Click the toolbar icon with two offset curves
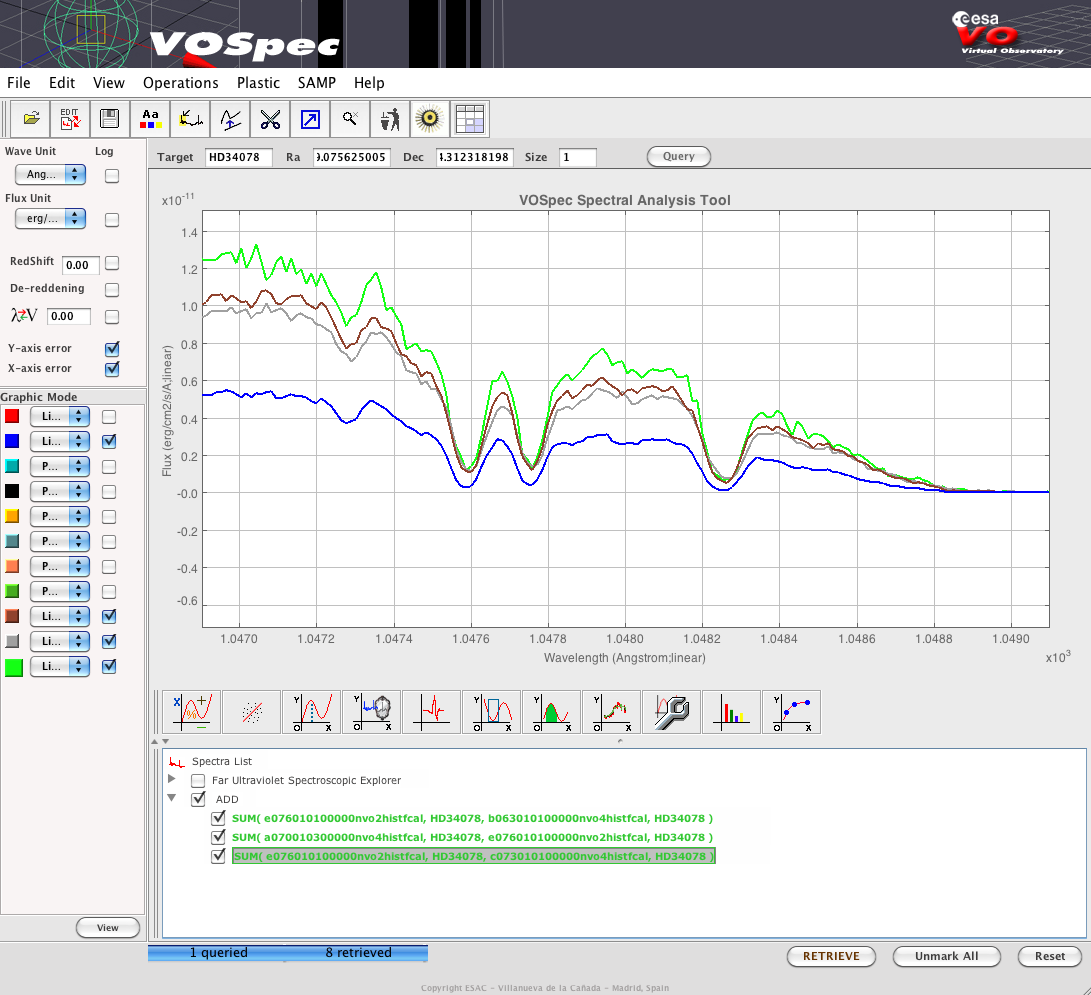 click(230, 119)
